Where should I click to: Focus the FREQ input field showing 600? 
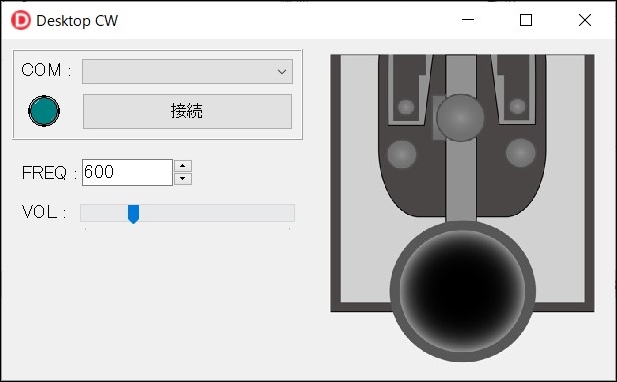click(127, 172)
